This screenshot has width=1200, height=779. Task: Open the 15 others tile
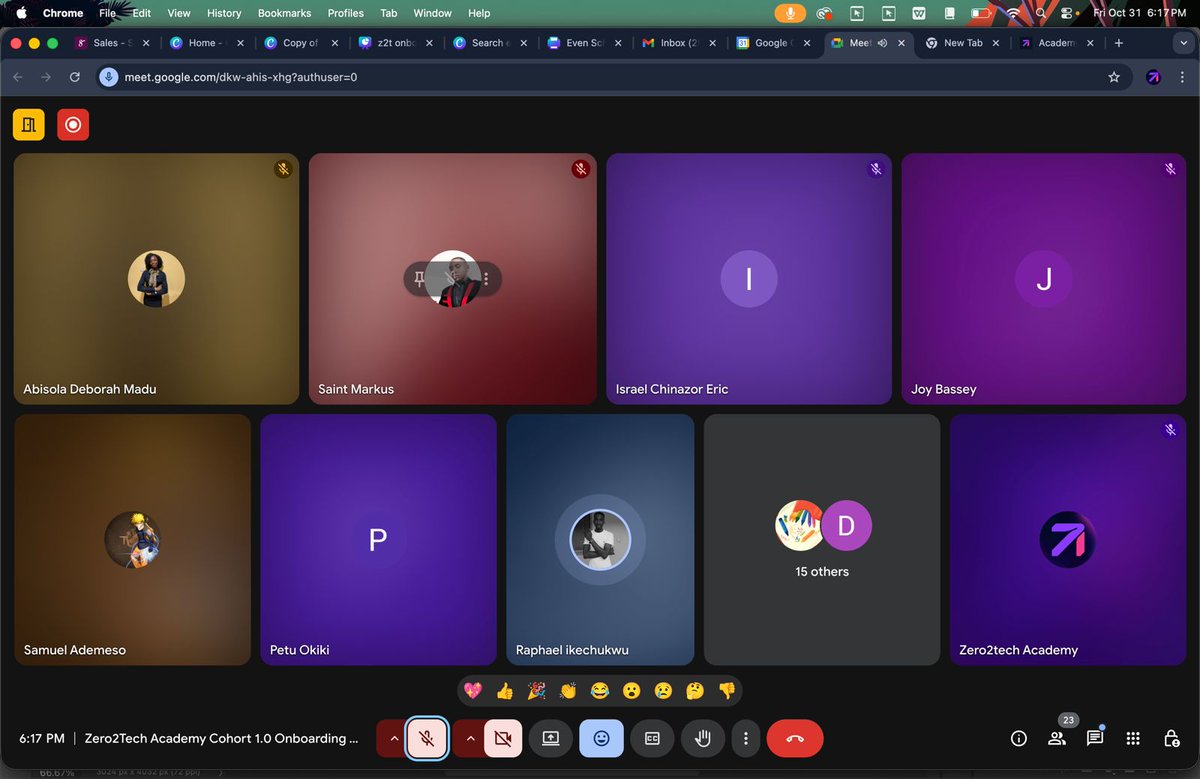pyautogui.click(x=822, y=540)
